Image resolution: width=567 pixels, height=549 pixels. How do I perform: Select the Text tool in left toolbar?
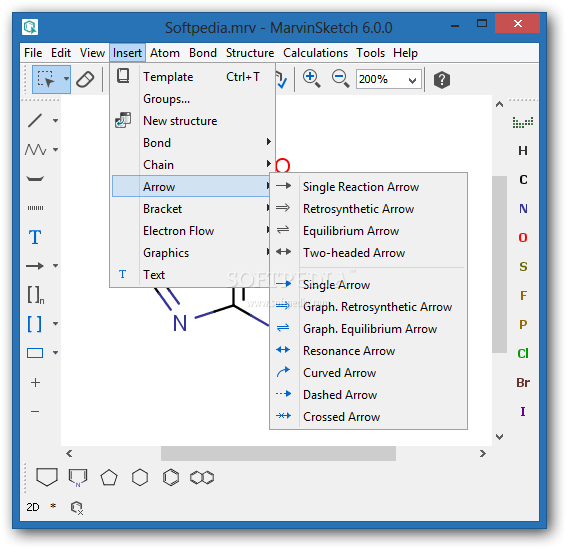tap(35, 237)
